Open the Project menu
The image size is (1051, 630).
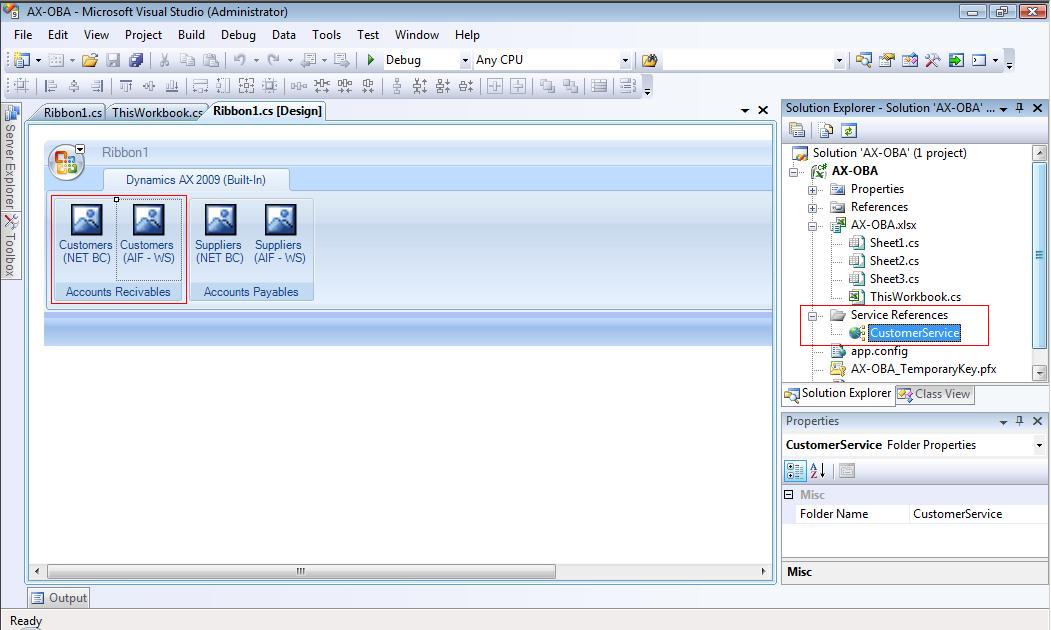[143, 35]
